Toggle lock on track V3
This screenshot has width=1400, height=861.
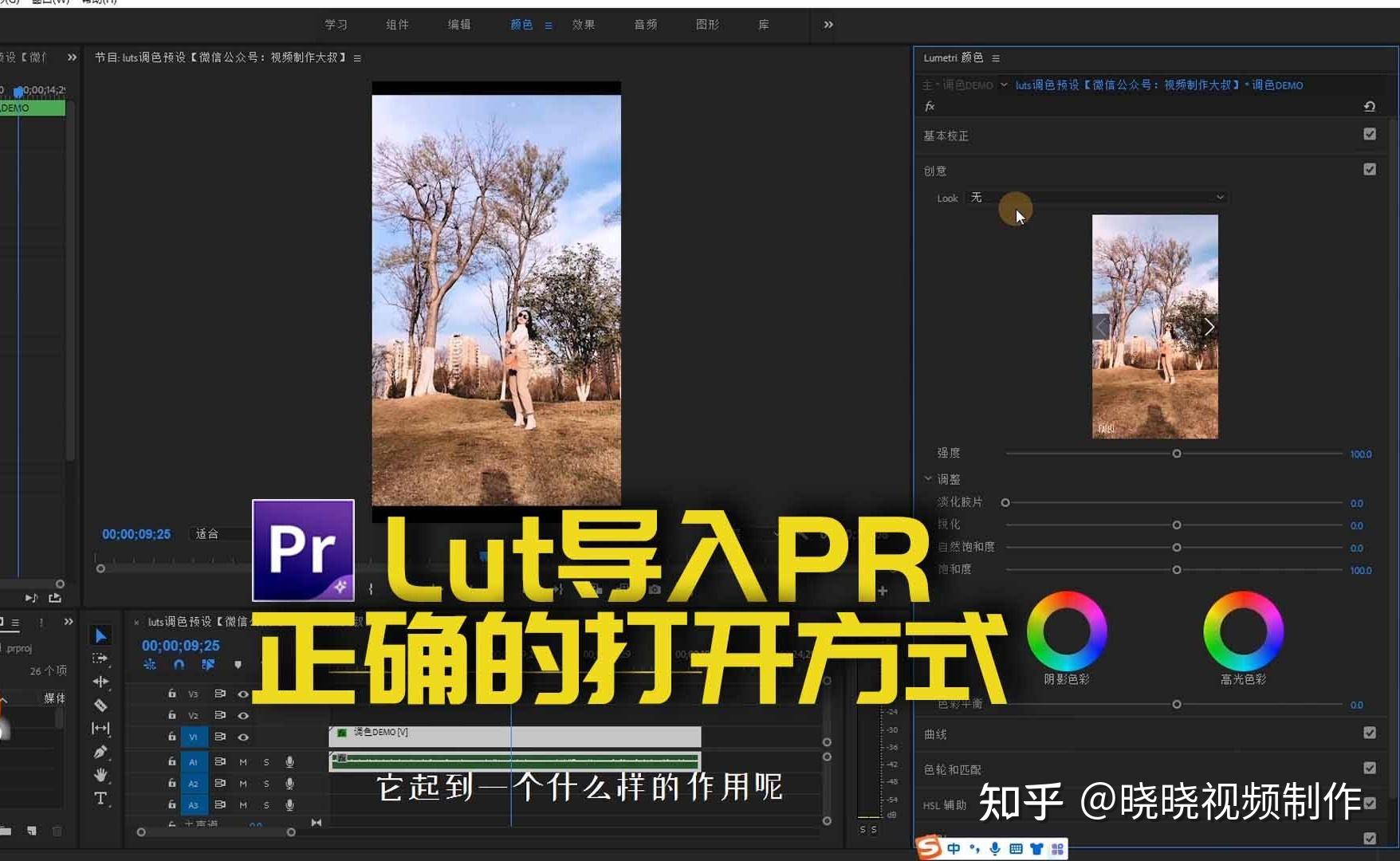[171, 694]
